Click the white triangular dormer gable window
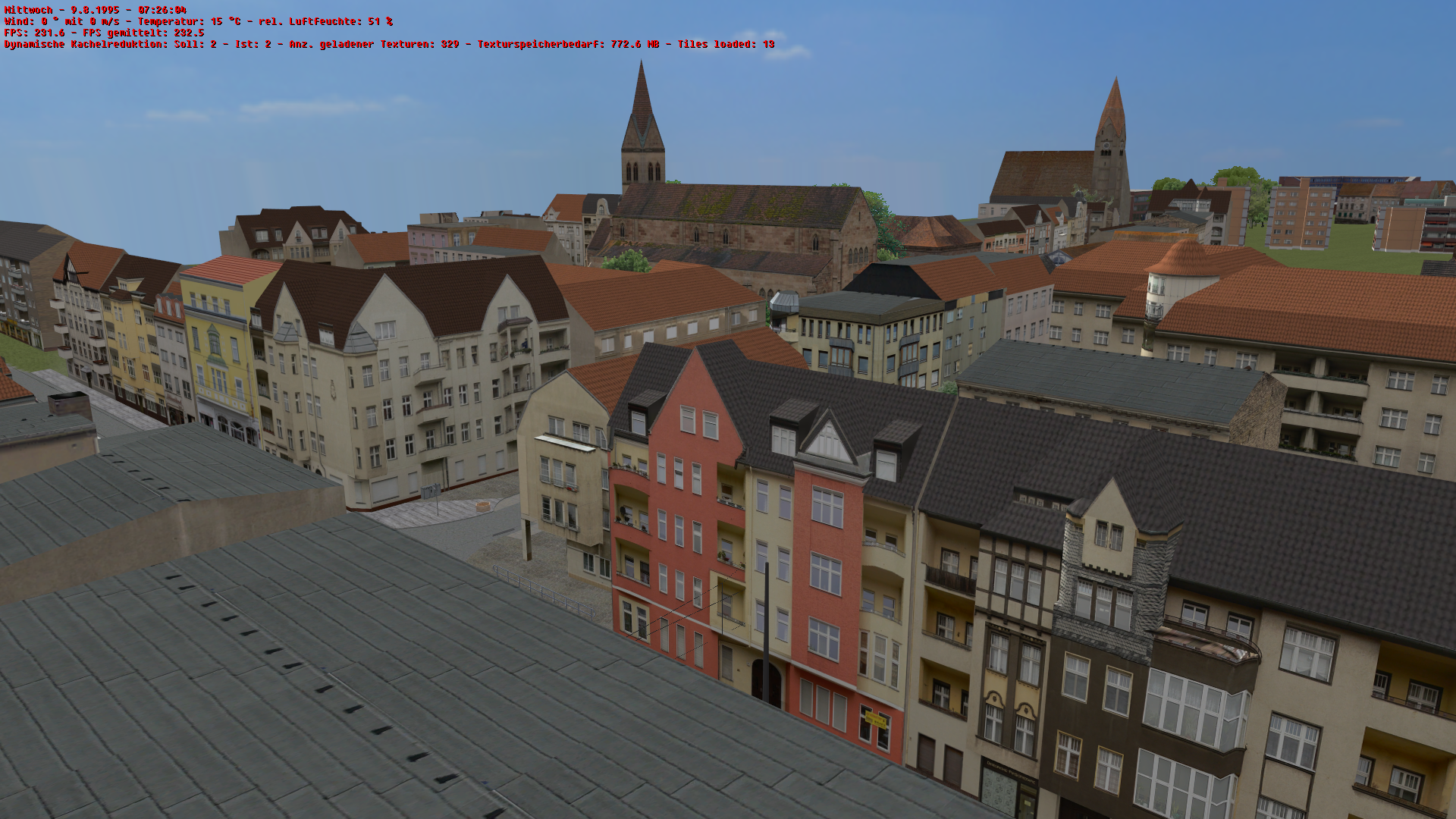Viewport: 1456px width, 819px height. [x=827, y=444]
